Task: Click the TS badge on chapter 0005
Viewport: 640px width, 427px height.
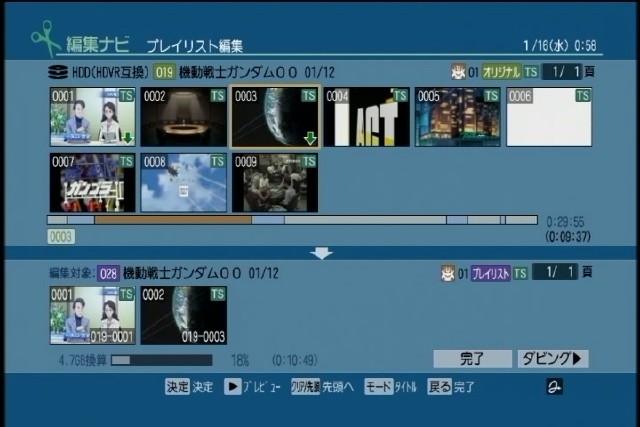Action: click(491, 96)
